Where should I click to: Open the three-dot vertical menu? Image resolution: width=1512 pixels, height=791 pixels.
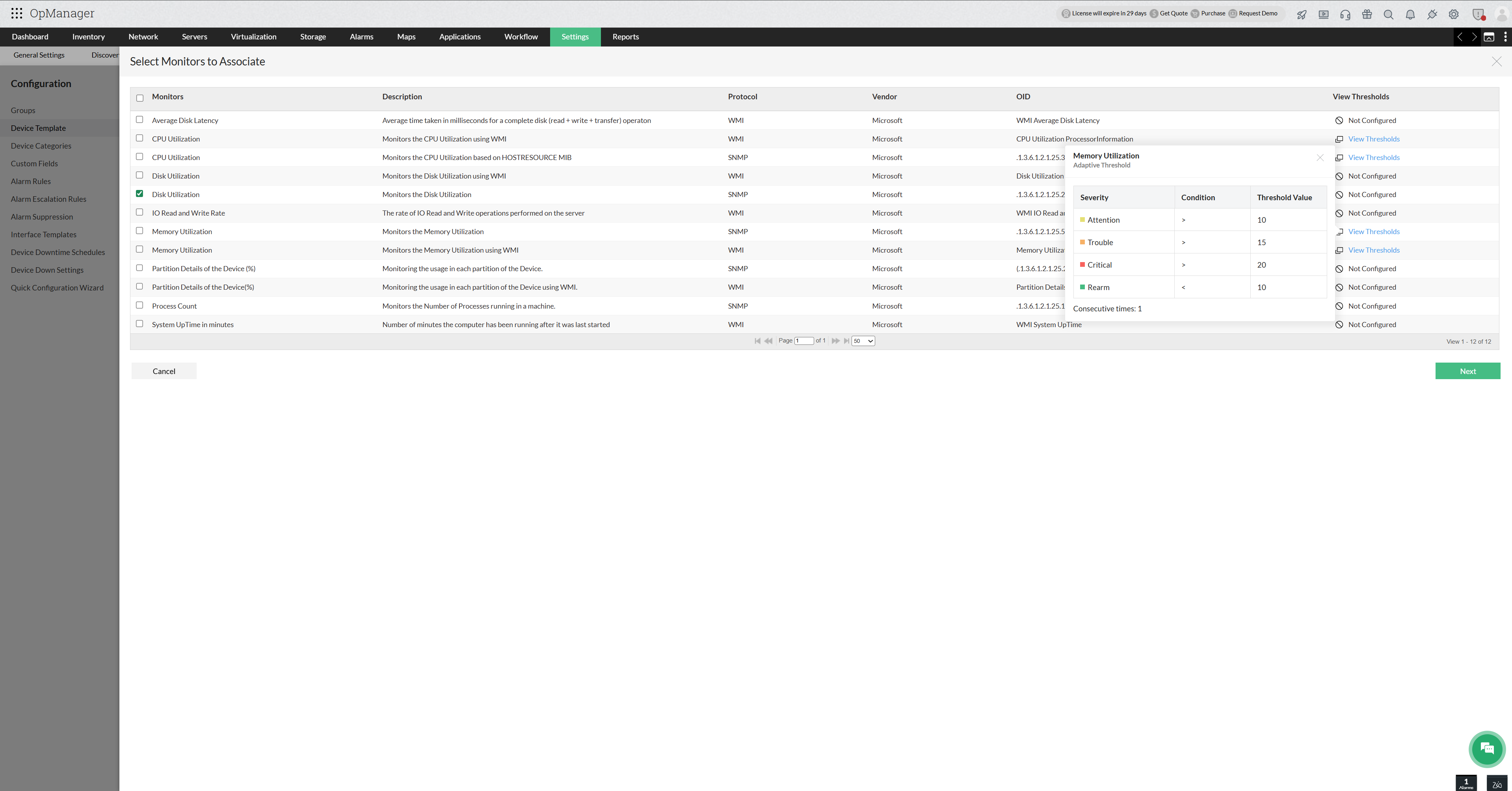pyautogui.click(x=1505, y=36)
